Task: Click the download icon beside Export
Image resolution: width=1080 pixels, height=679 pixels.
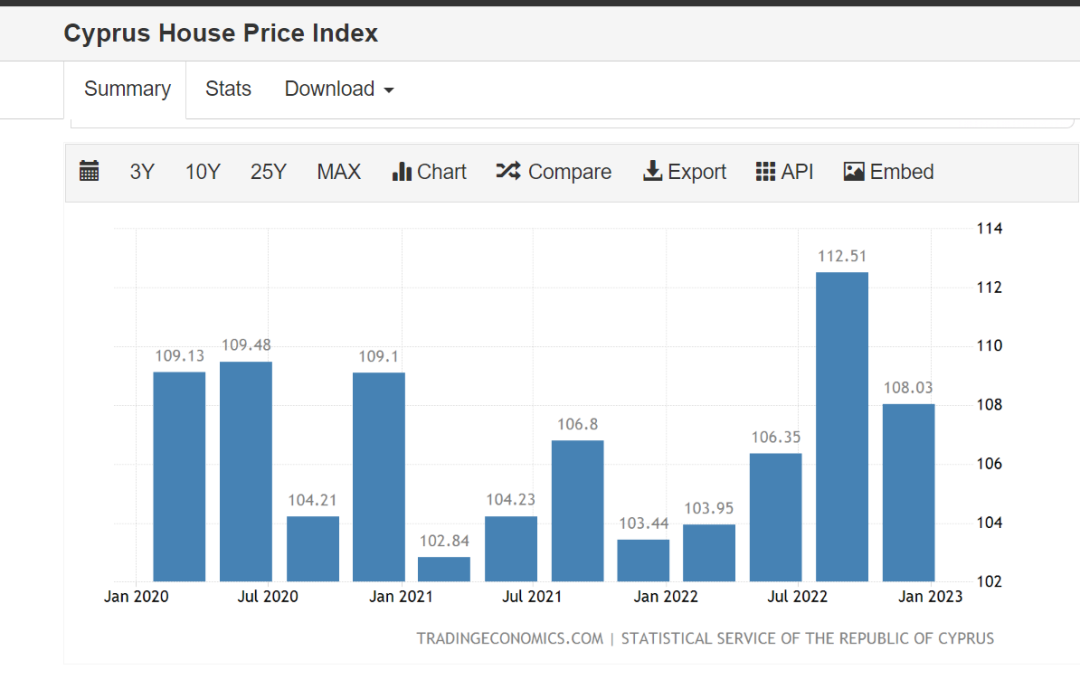Action: (x=652, y=172)
